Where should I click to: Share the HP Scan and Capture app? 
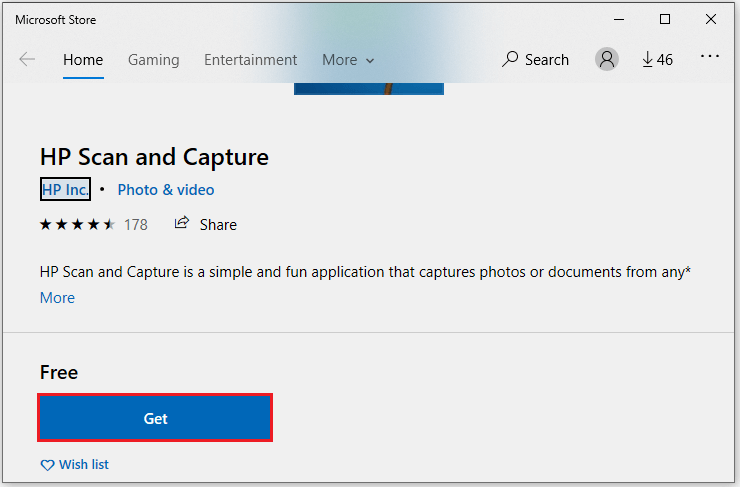[x=205, y=224]
